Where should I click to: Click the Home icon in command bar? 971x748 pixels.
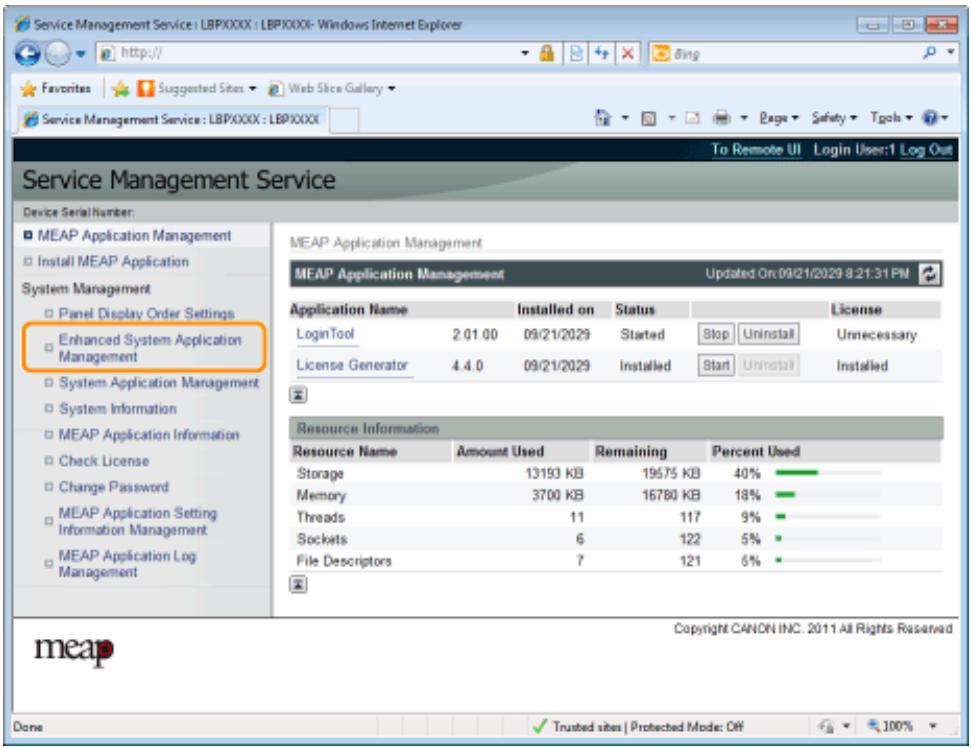(x=603, y=117)
